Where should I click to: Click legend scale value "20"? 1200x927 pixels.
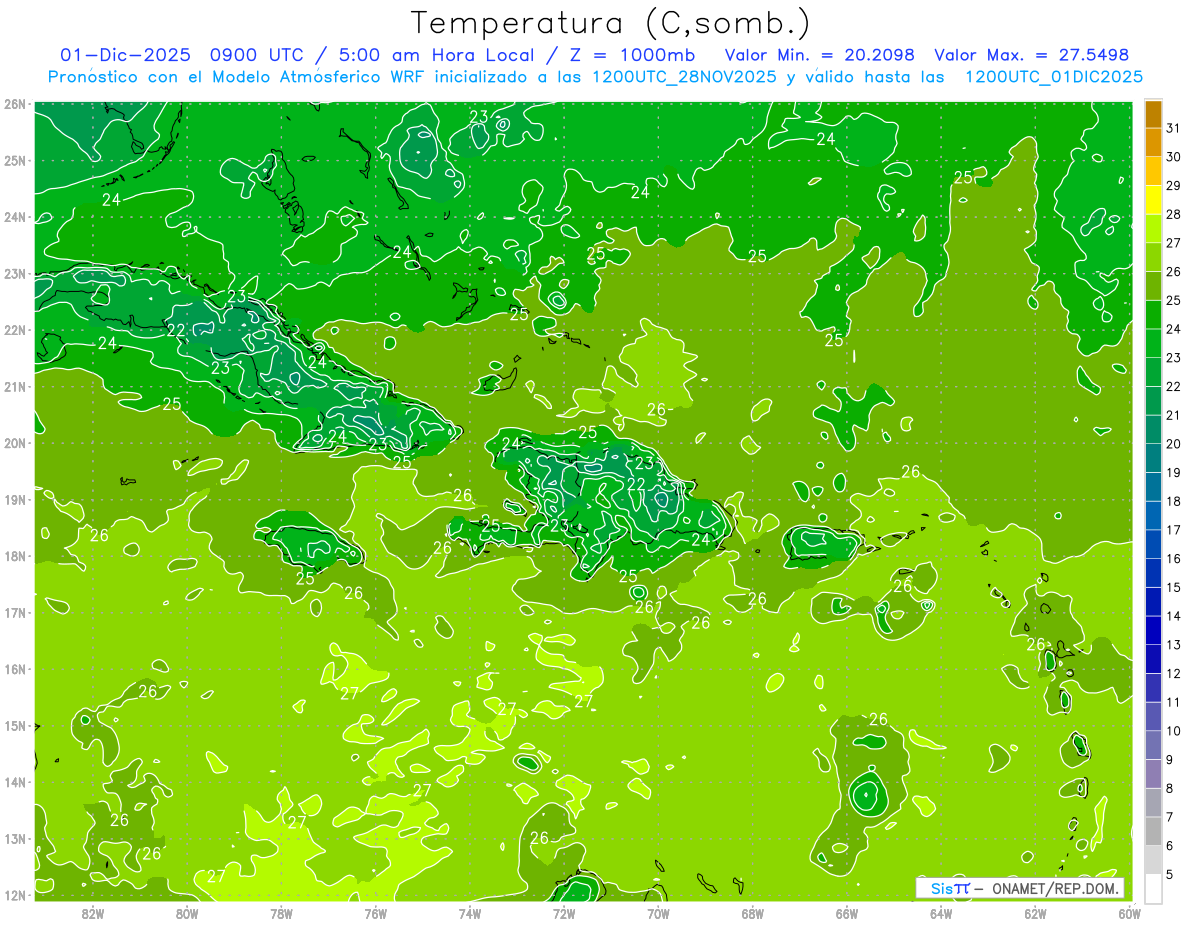click(1174, 444)
